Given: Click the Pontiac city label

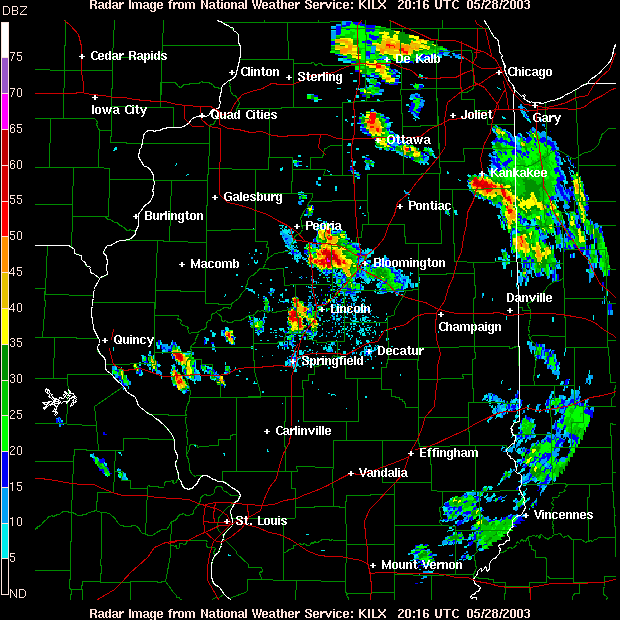Looking at the screenshot, I should tap(430, 206).
